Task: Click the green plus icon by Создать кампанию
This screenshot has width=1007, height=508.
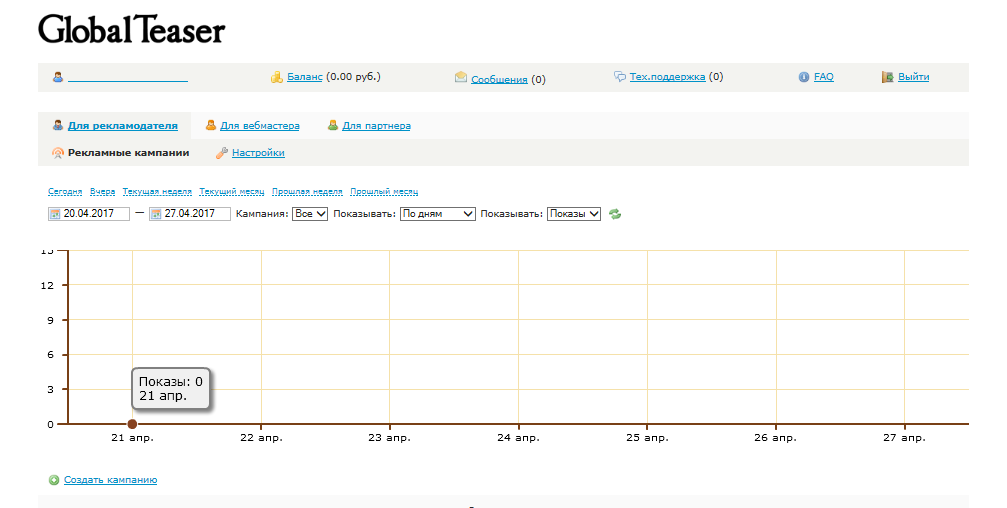Action: [x=54, y=480]
